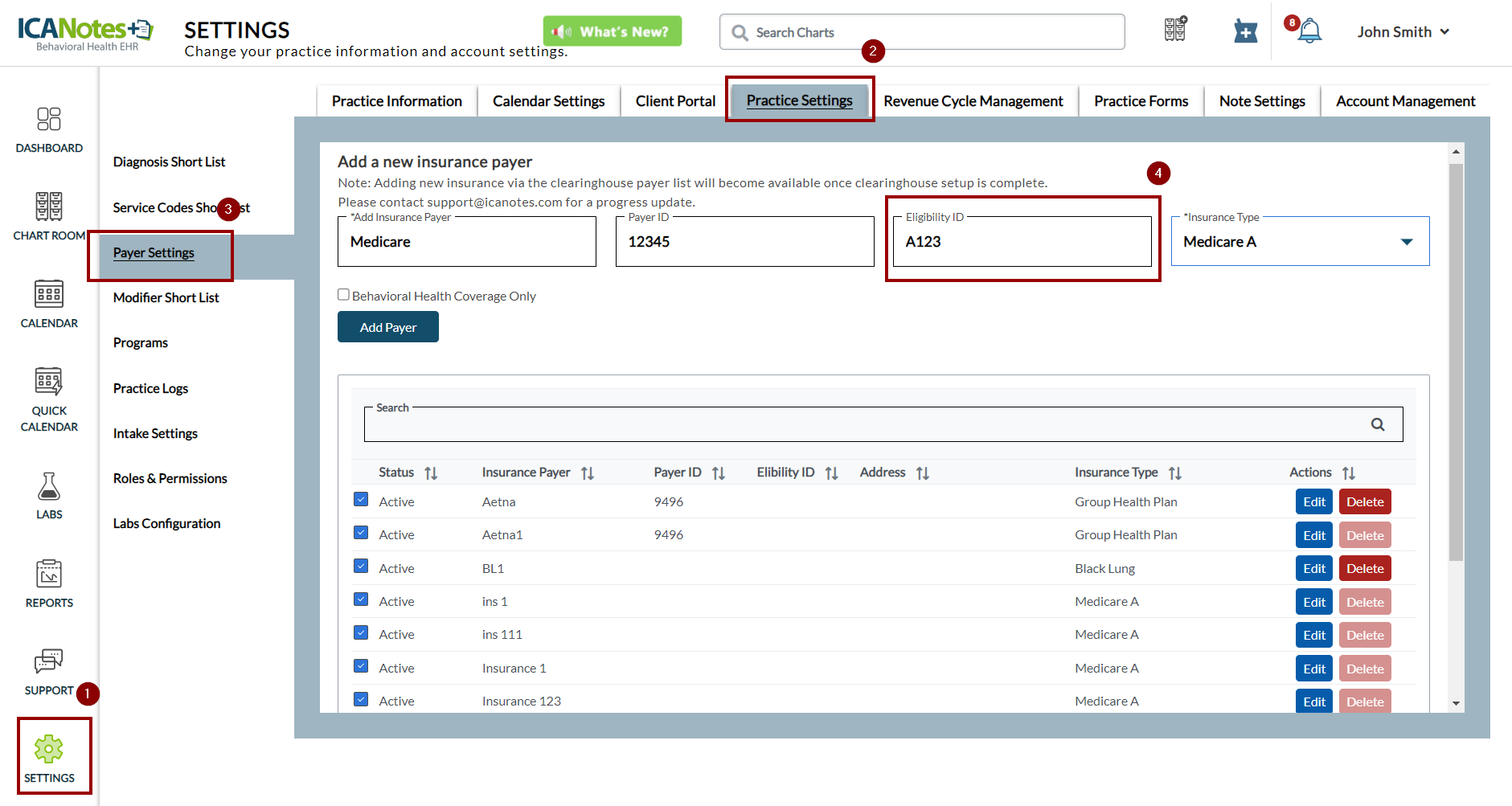This screenshot has height=806, width=1512.
Task: Toggle the BL1 row active checkbox
Action: [361, 567]
